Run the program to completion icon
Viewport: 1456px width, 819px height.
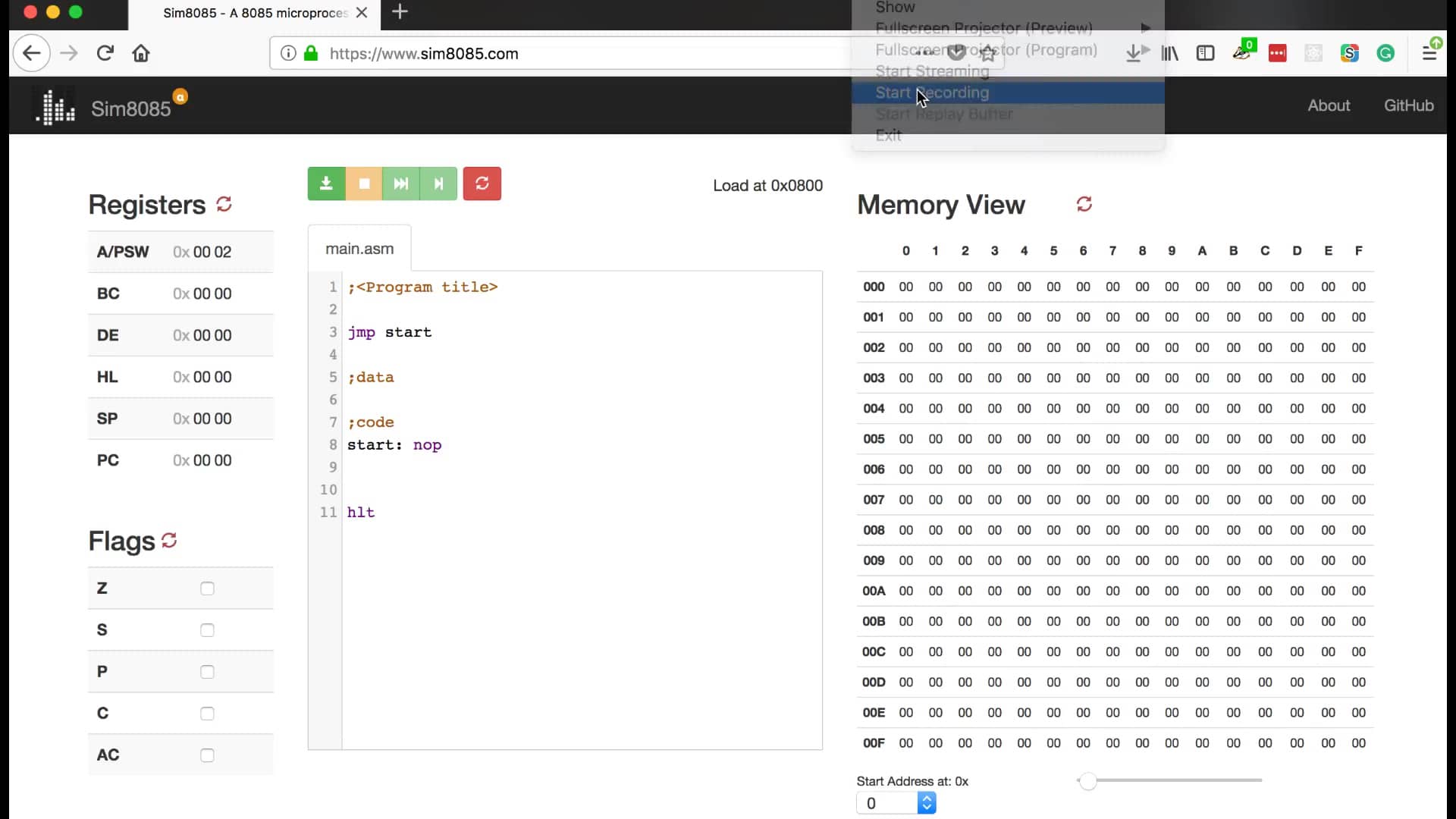point(400,184)
